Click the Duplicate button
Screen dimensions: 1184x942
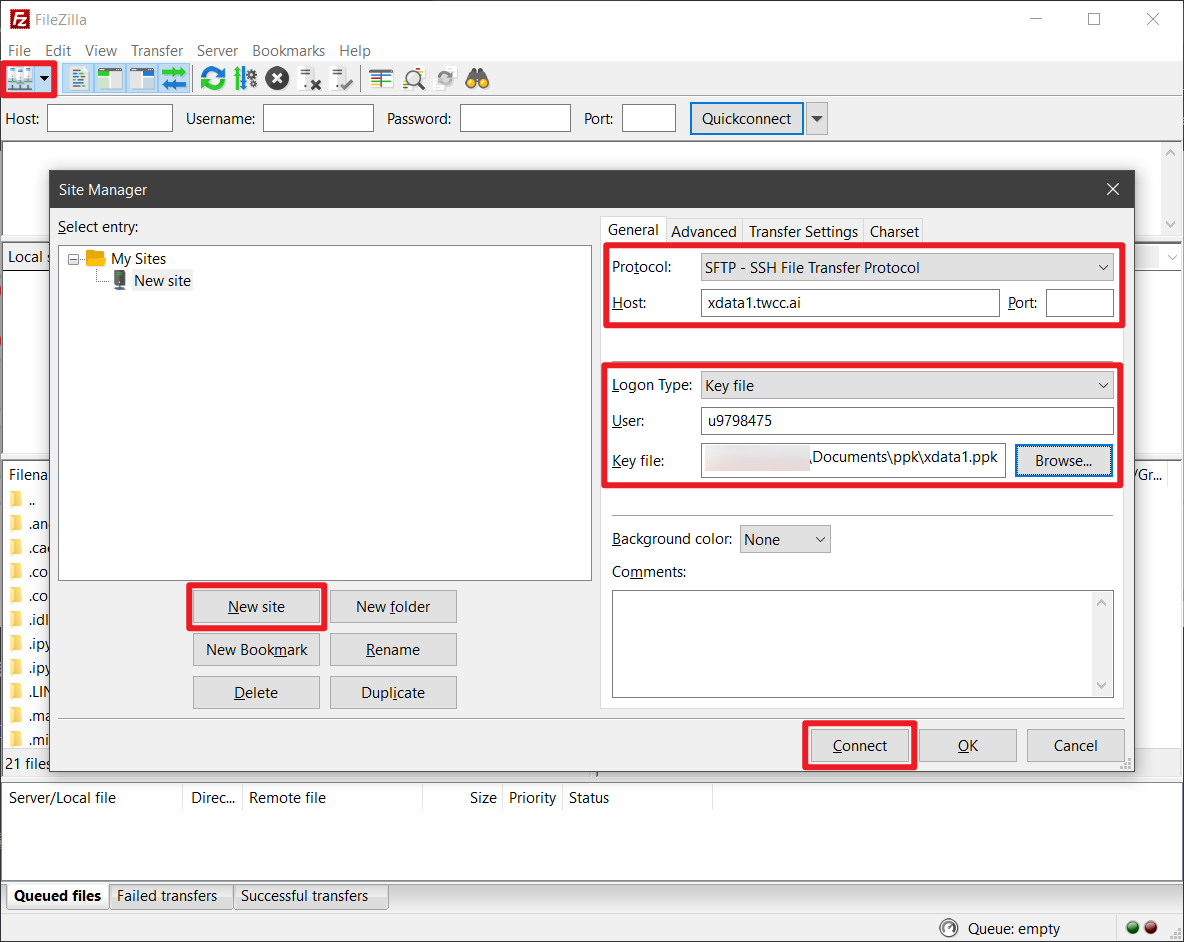pyautogui.click(x=393, y=693)
